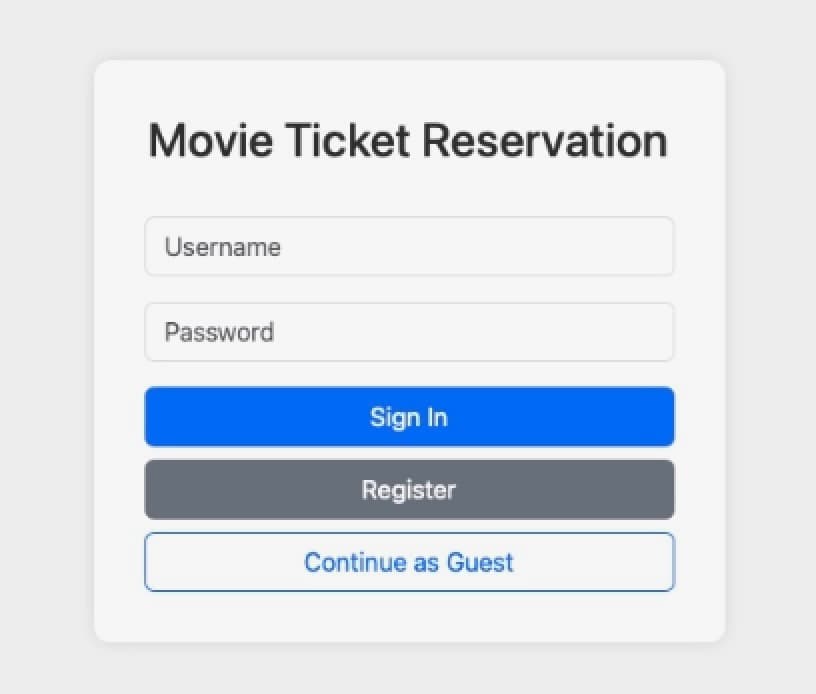Open registration via the Register button
The image size is (816, 694).
(x=409, y=490)
